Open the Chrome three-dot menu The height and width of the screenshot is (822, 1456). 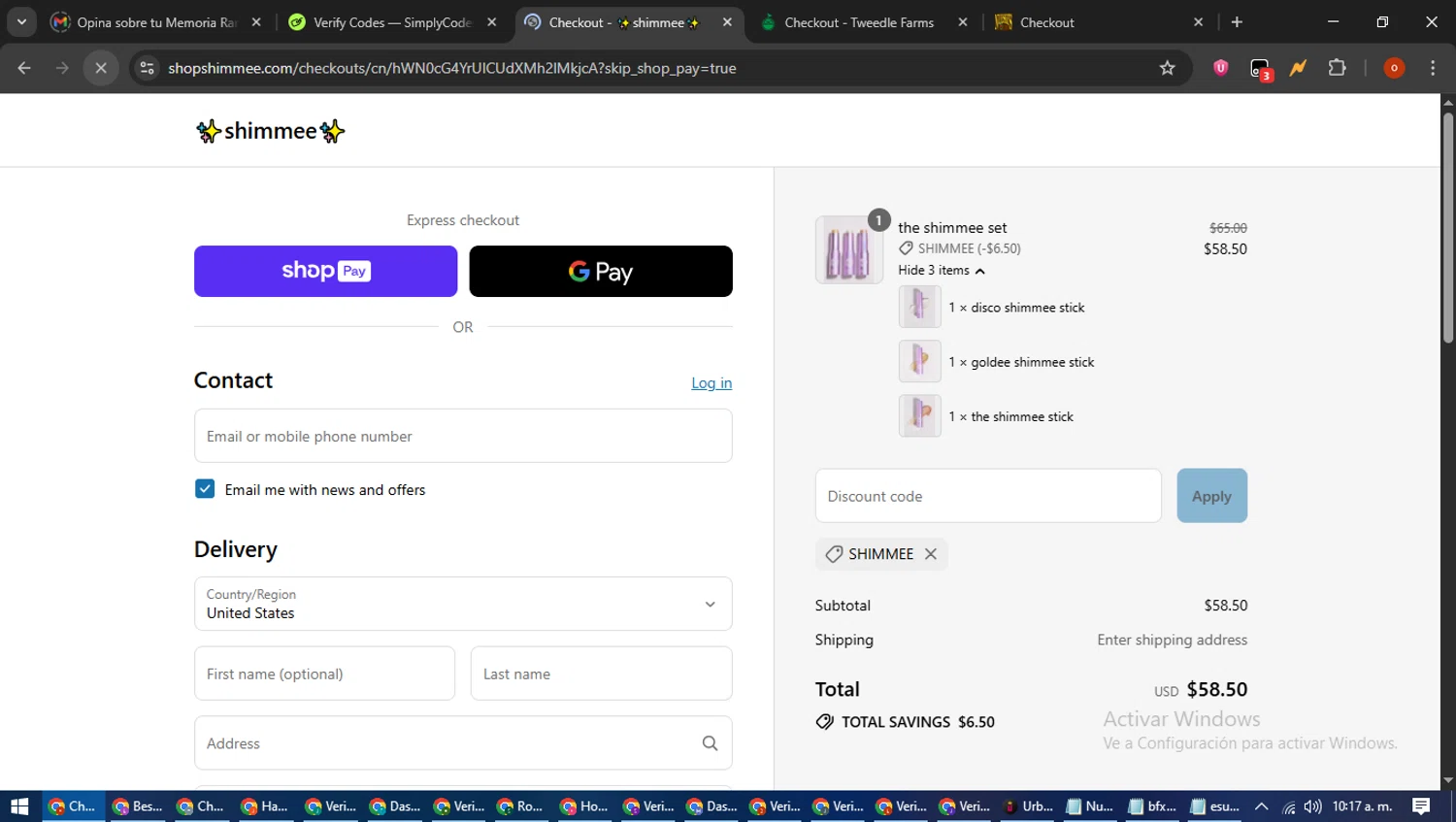tap(1433, 68)
